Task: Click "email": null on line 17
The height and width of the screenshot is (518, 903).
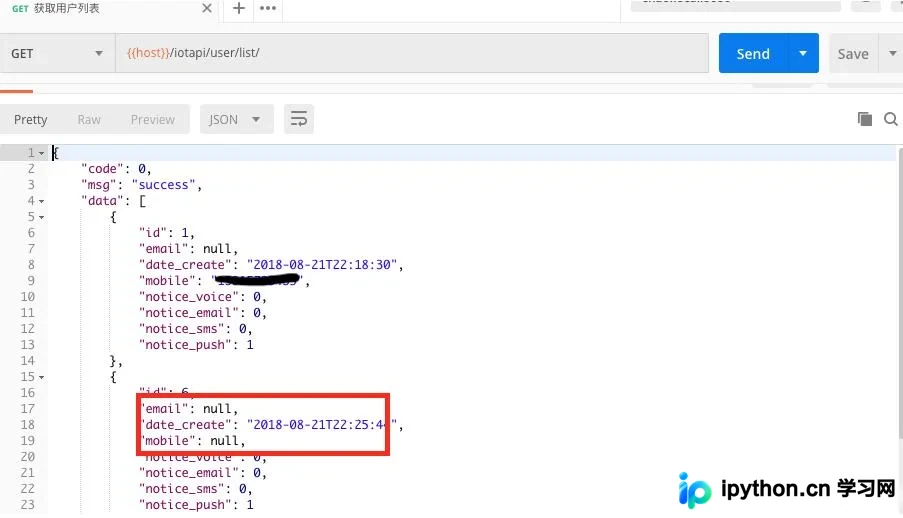Action: click(x=189, y=409)
